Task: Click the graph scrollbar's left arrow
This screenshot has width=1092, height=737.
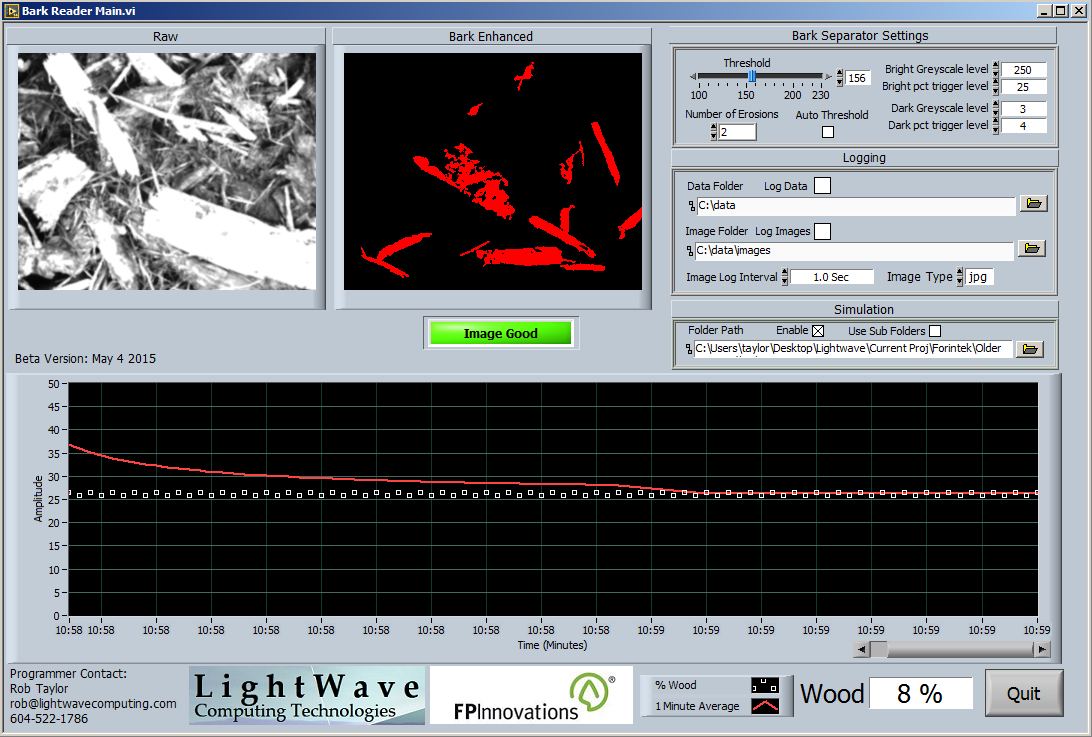Action: [x=861, y=649]
